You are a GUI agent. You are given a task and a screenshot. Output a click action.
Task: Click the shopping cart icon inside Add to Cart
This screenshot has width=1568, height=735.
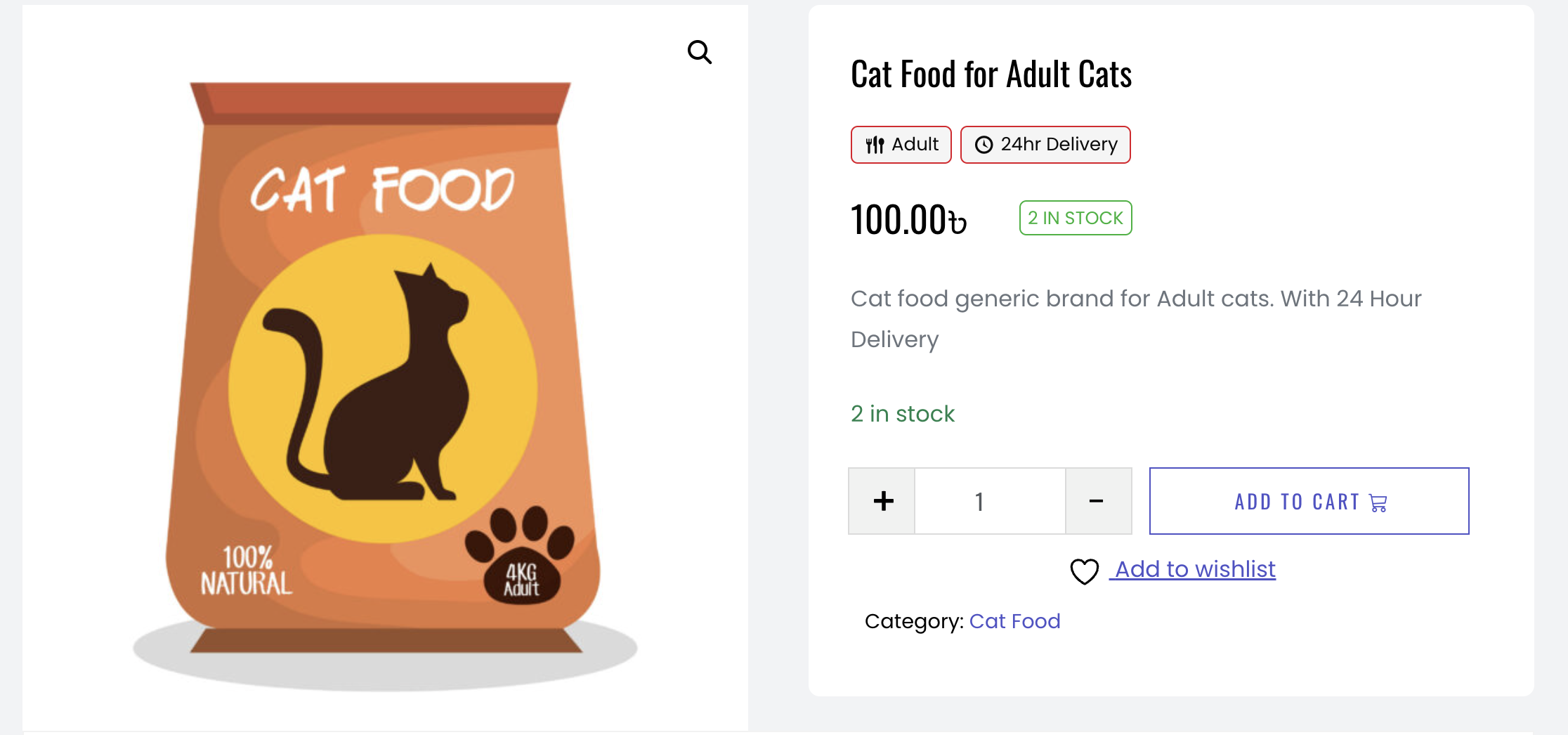[1377, 502]
